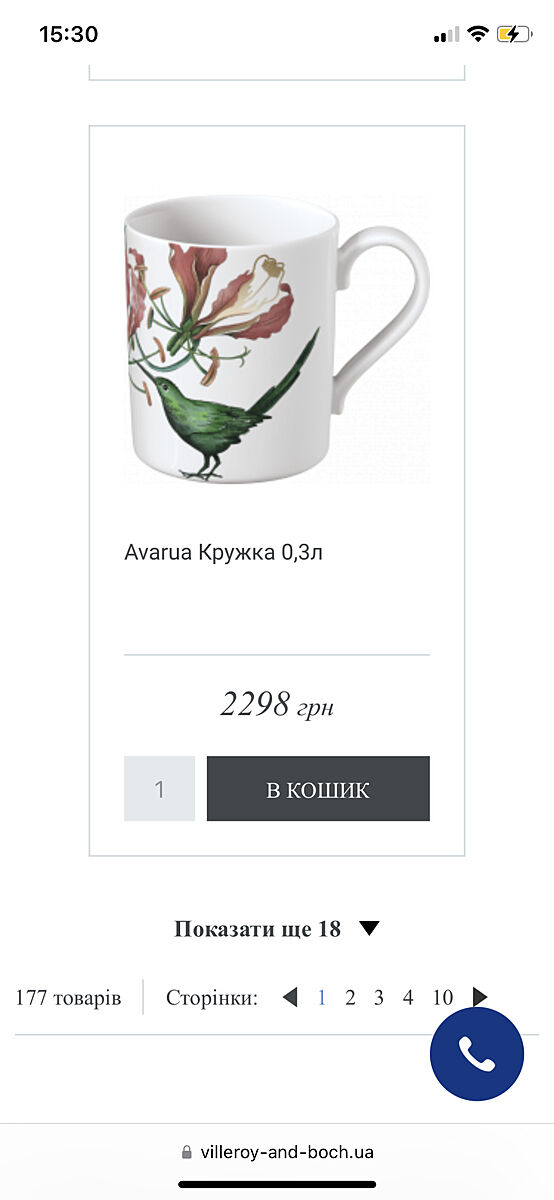Tap the cellular signal bars icon

[447, 35]
